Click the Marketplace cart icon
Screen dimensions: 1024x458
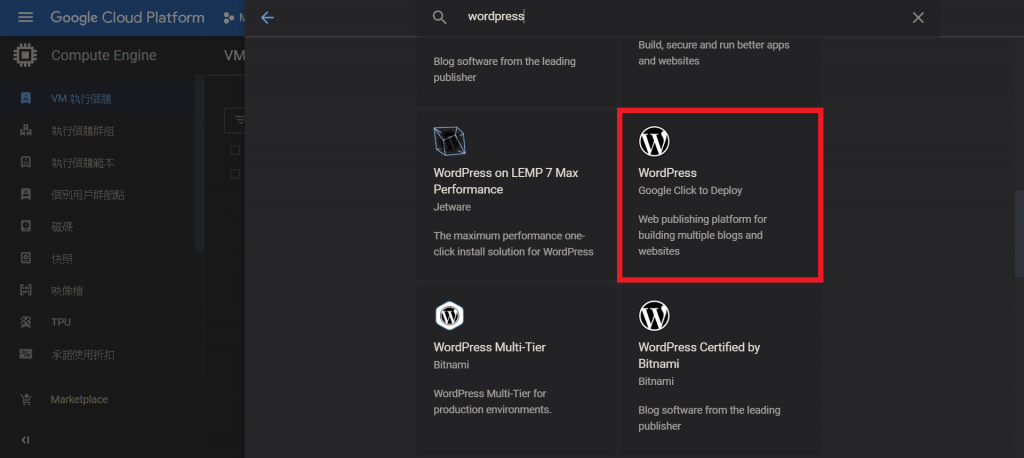coord(26,399)
